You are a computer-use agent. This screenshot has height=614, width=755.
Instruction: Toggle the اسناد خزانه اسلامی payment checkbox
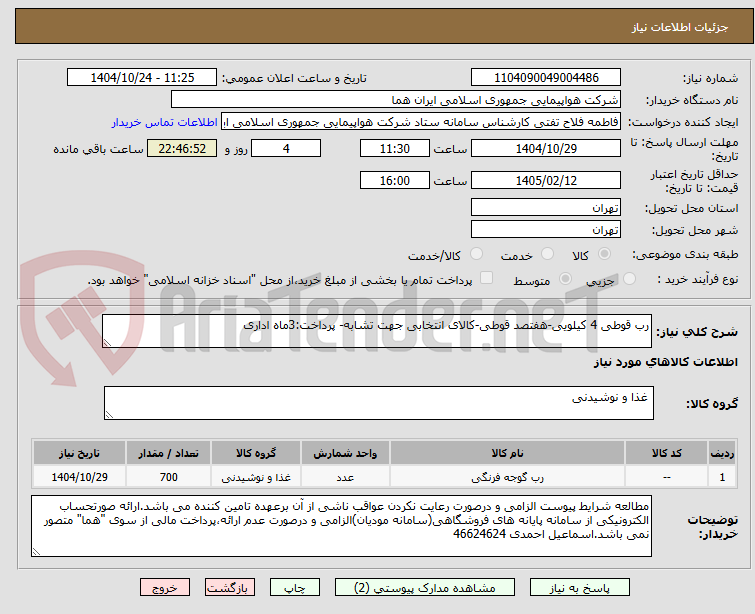pyautogui.click(x=487, y=277)
